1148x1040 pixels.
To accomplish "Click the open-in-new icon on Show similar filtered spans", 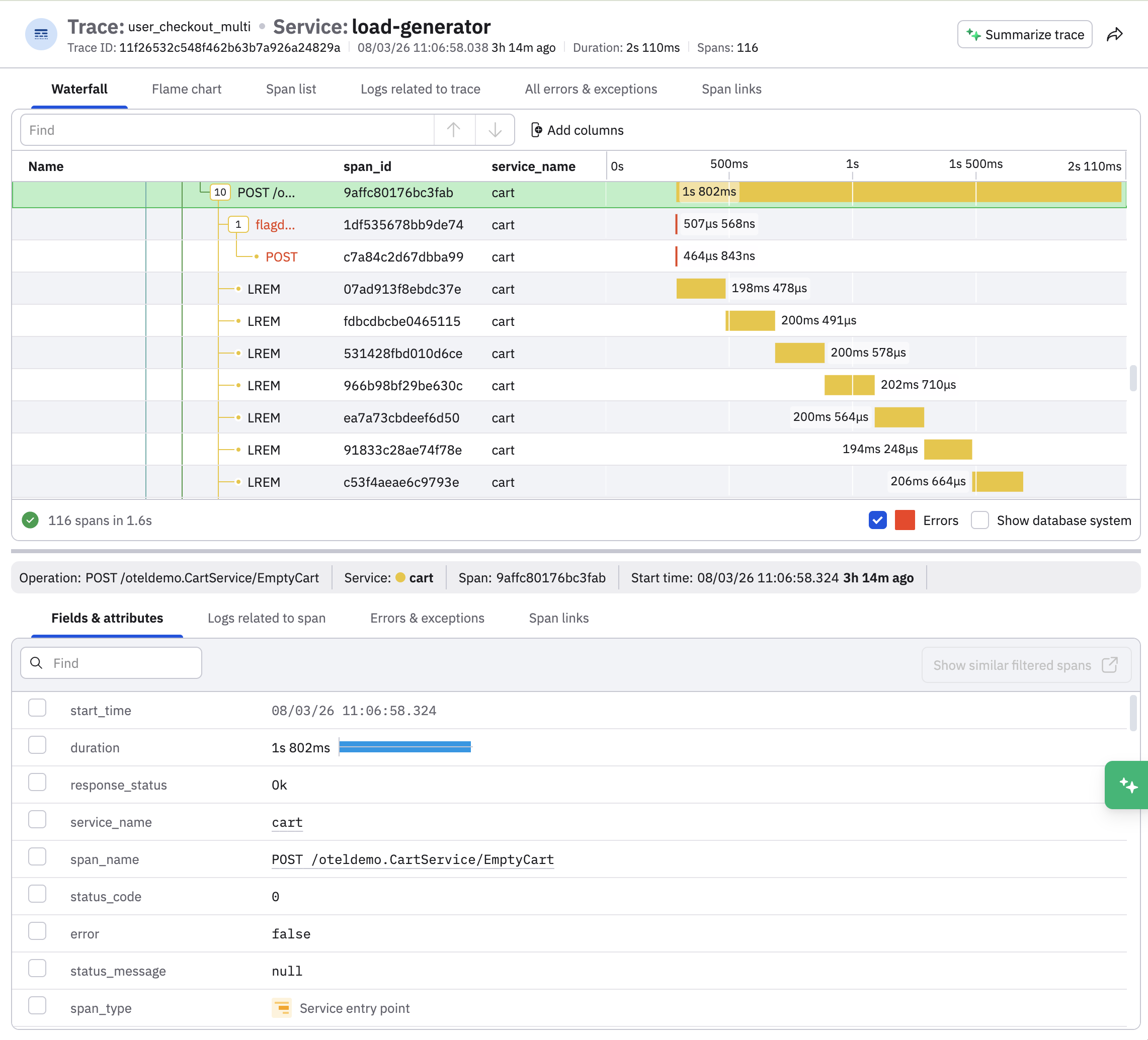I will click(1110, 664).
